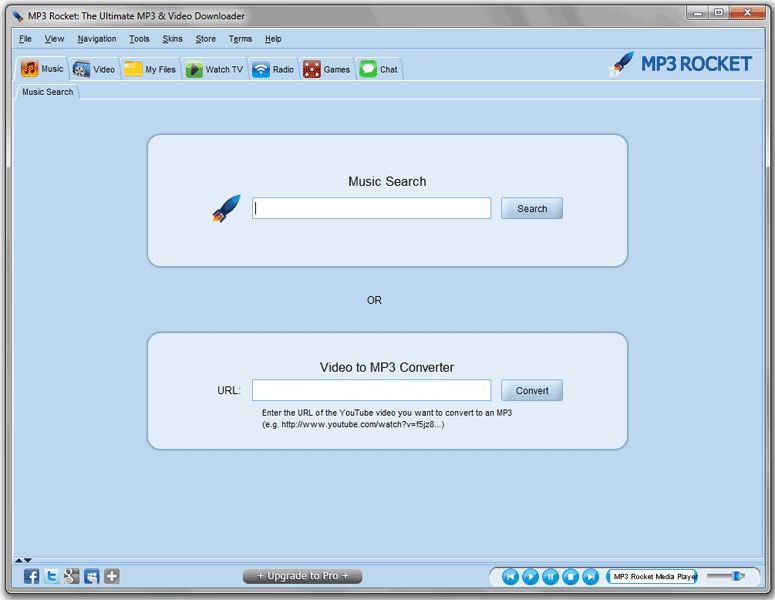This screenshot has height=600, width=775.
Task: Open the View menu
Action: point(54,39)
